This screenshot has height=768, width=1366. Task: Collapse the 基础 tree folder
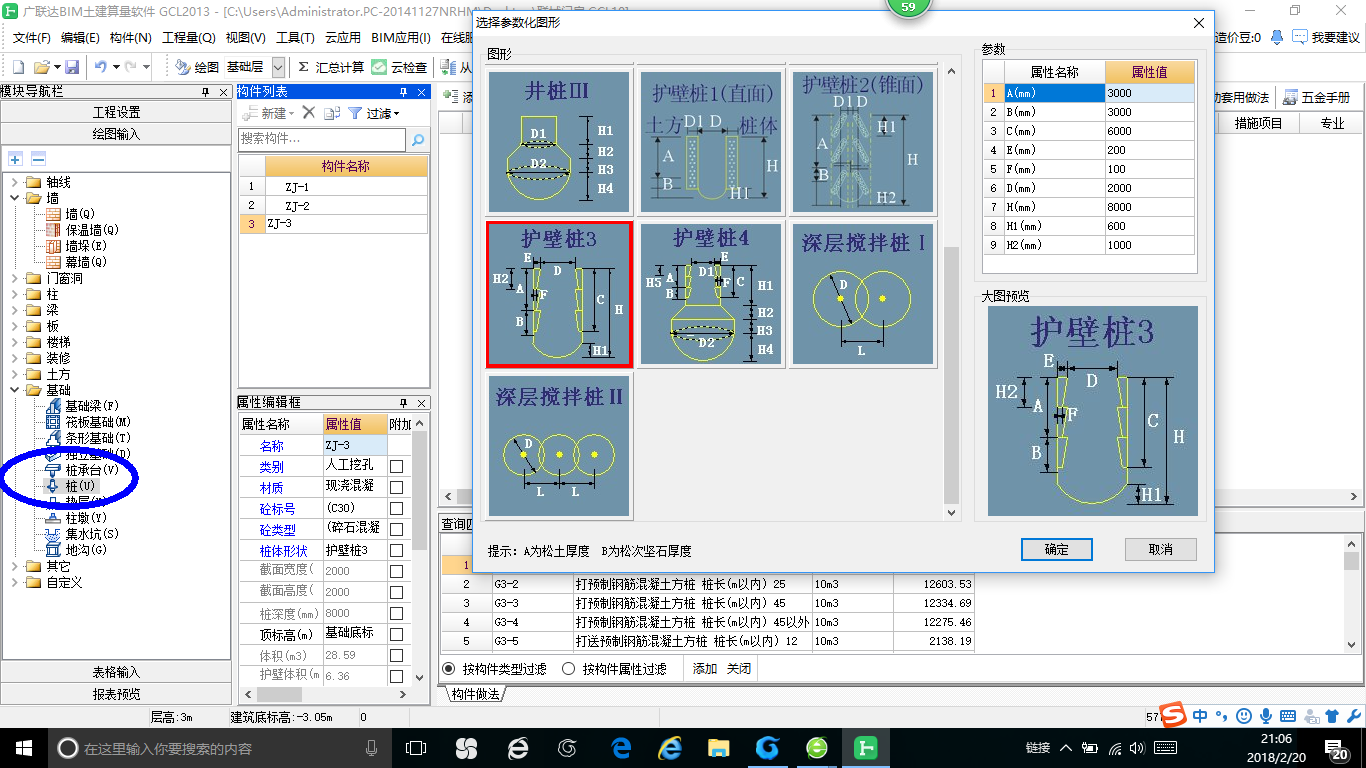tap(14, 390)
